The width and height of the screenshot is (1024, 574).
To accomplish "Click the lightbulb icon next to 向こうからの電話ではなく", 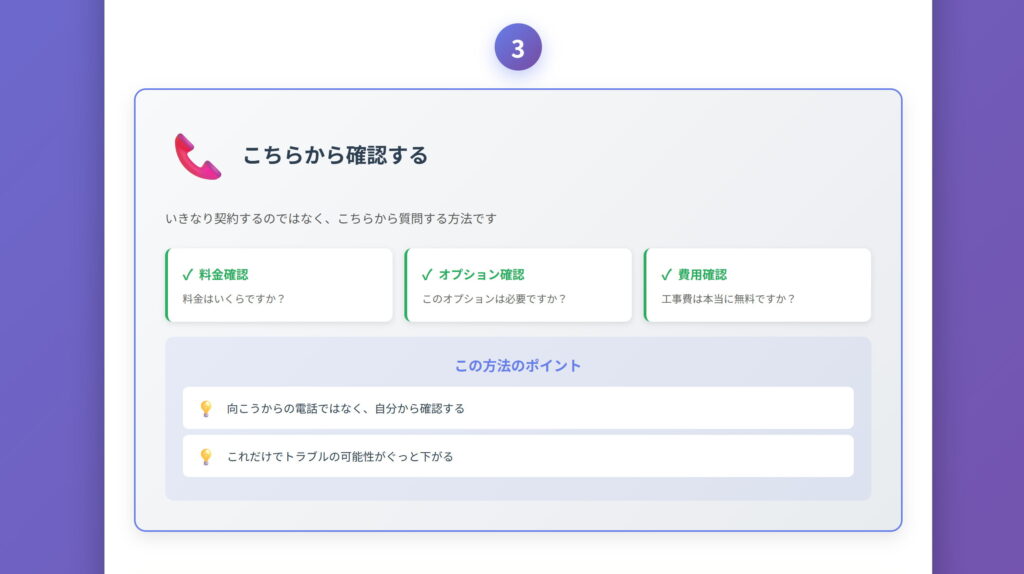I will 206,408.
